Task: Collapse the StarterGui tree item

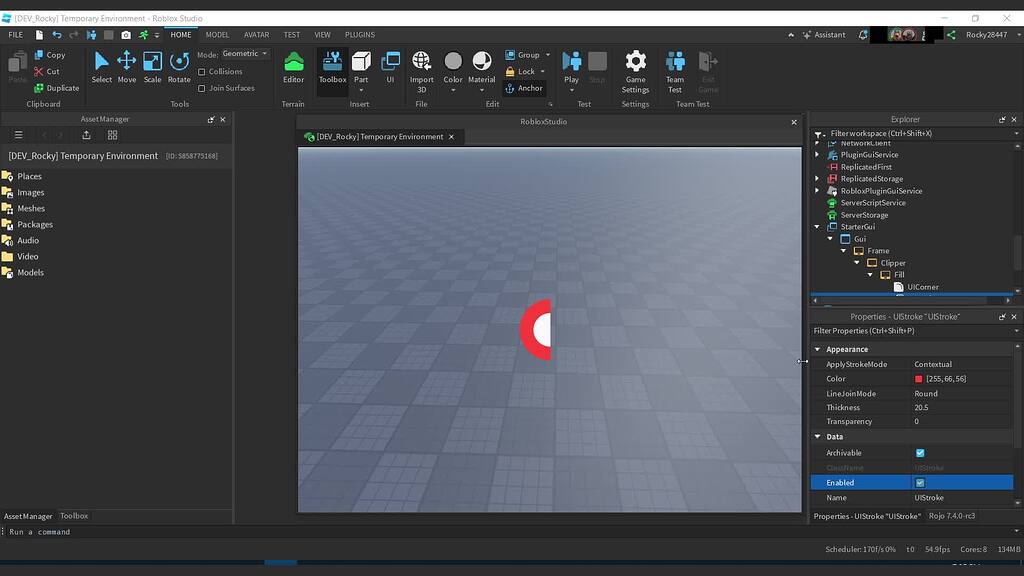Action: pyautogui.click(x=817, y=227)
